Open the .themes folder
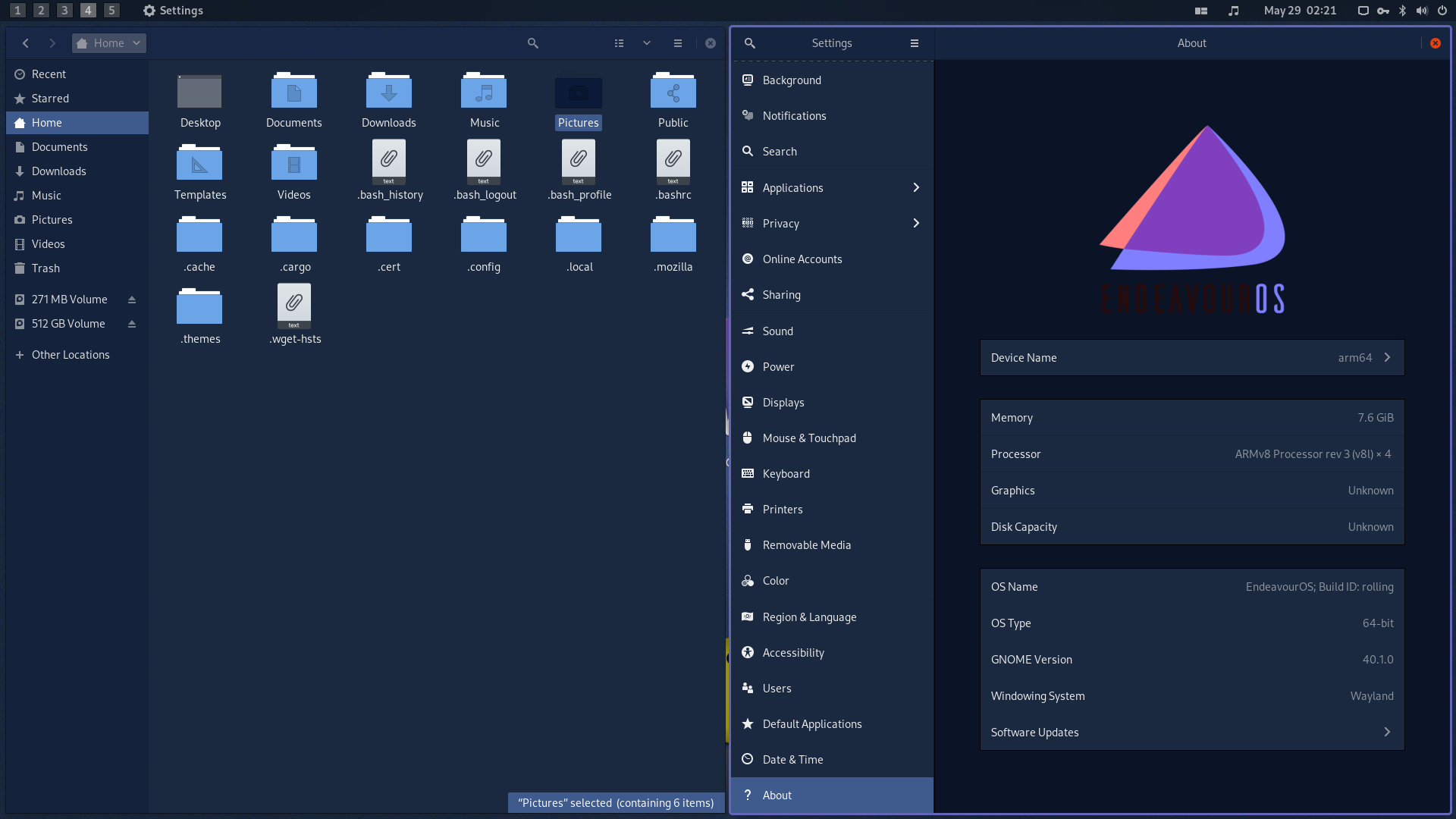The height and width of the screenshot is (819, 1456). pos(199,307)
